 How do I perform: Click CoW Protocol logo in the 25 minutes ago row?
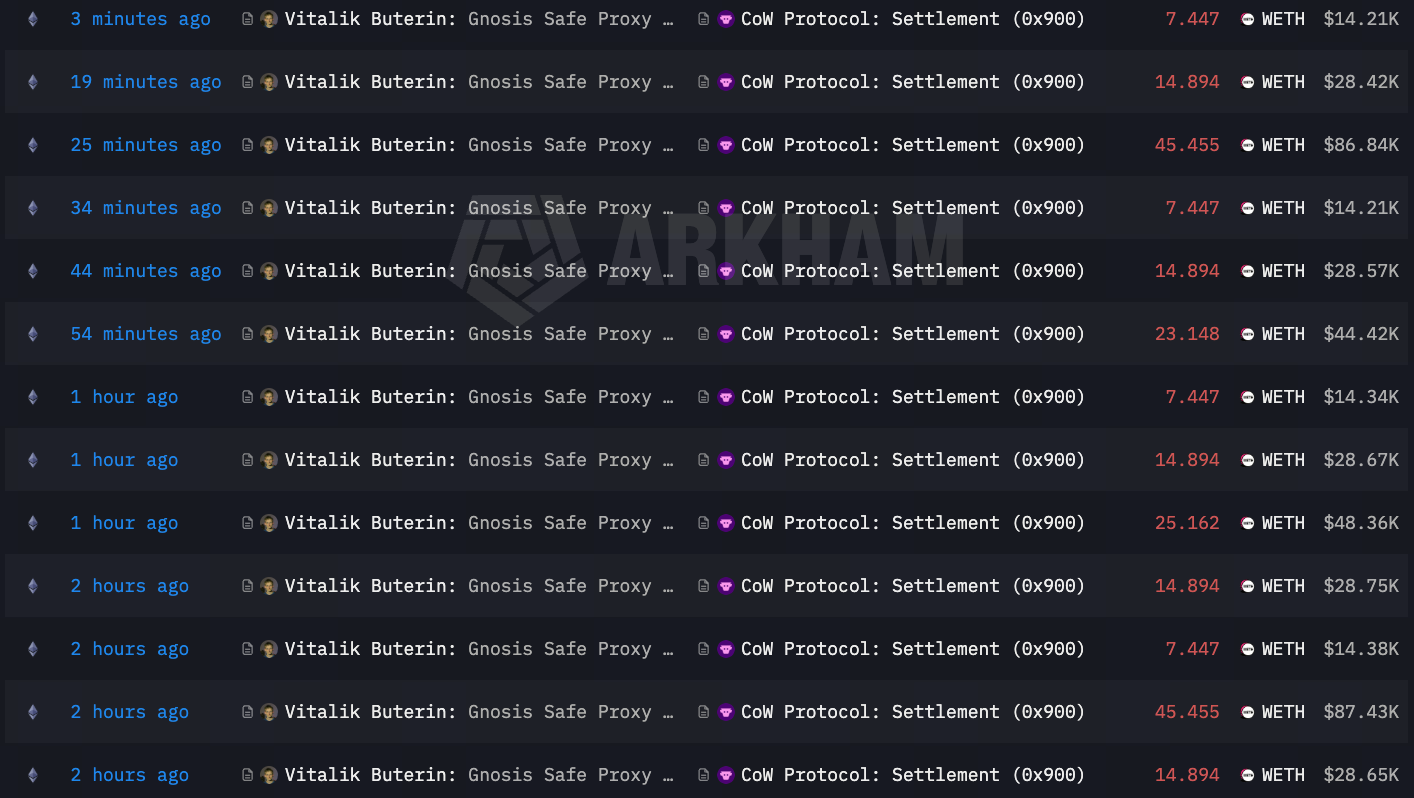pyautogui.click(x=726, y=145)
